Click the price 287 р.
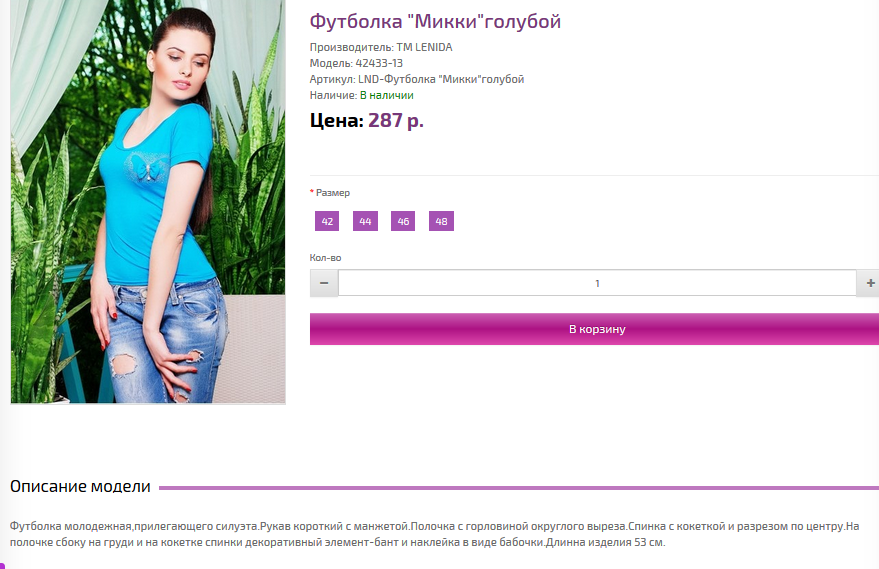 396,120
